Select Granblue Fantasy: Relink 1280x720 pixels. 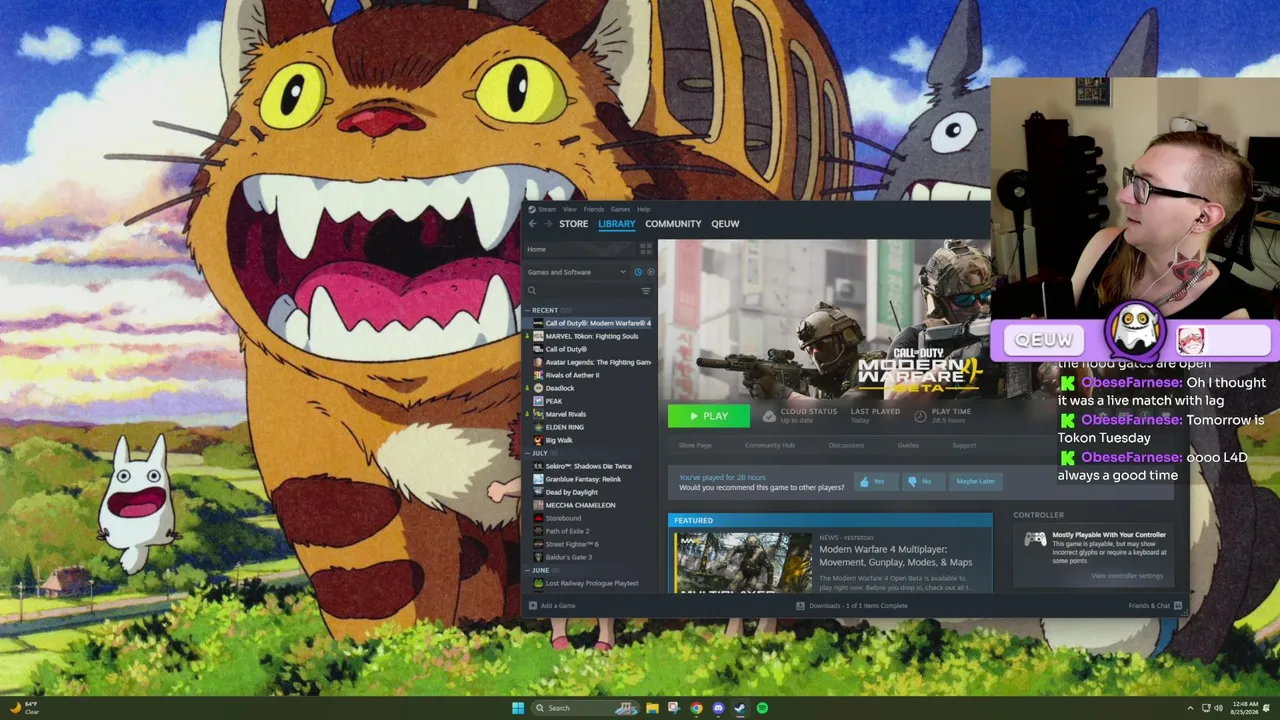coord(589,479)
